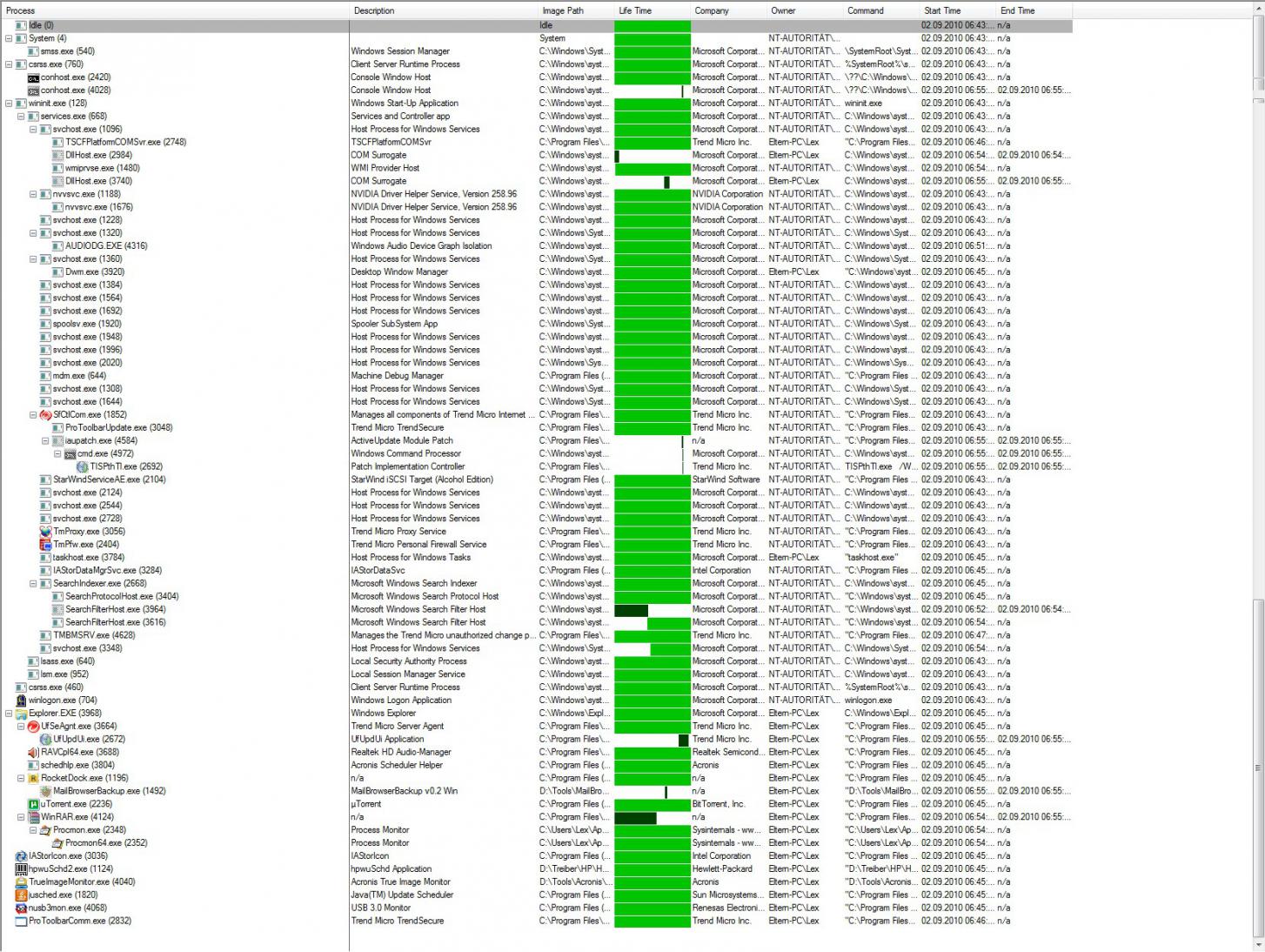Image resolution: width=1265 pixels, height=952 pixels.
Task: Collapse the SfCtlCom.exe (1852) node
Action: pos(33,415)
